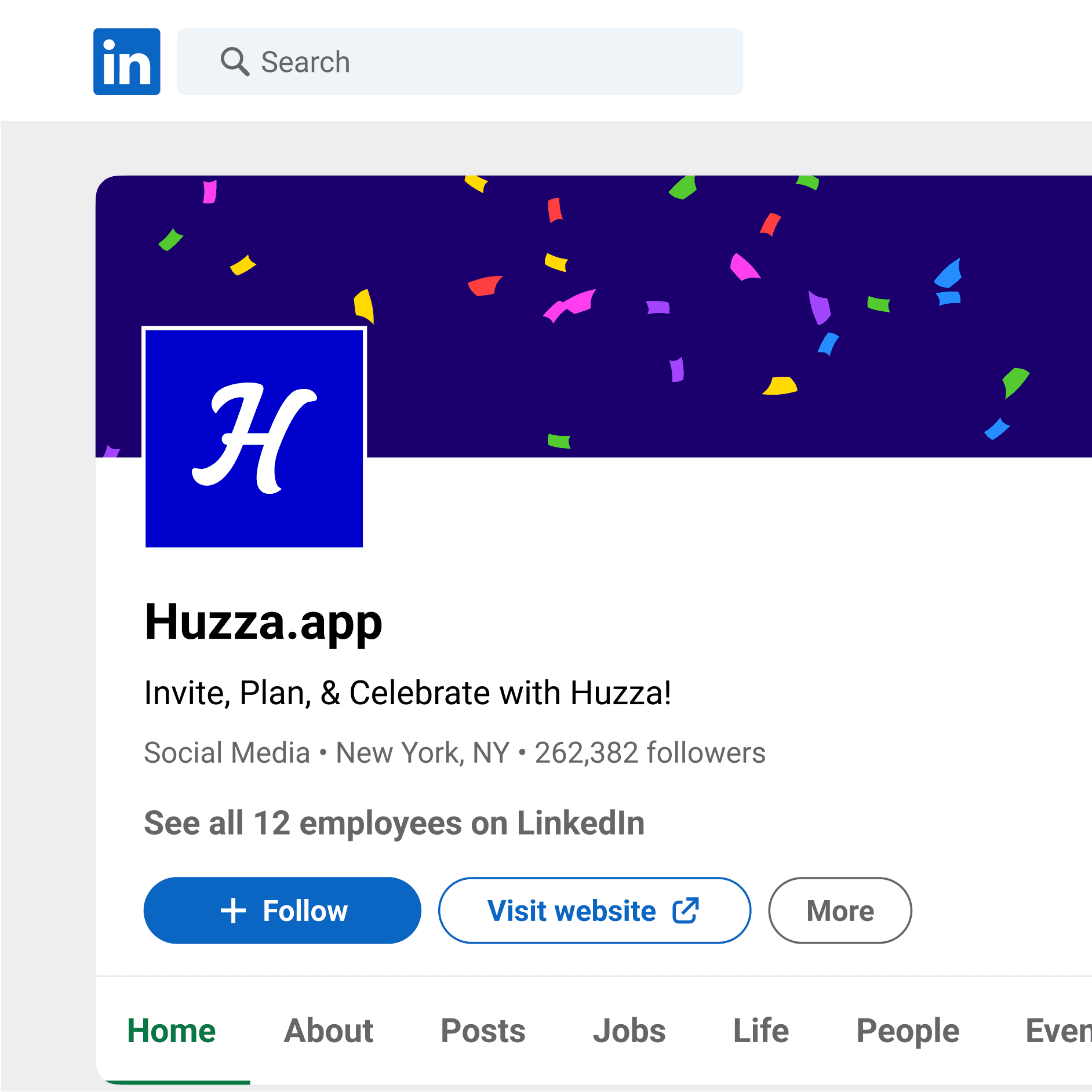The height and width of the screenshot is (1092, 1092).
Task: Click the magnifying glass search icon
Action: (x=235, y=61)
